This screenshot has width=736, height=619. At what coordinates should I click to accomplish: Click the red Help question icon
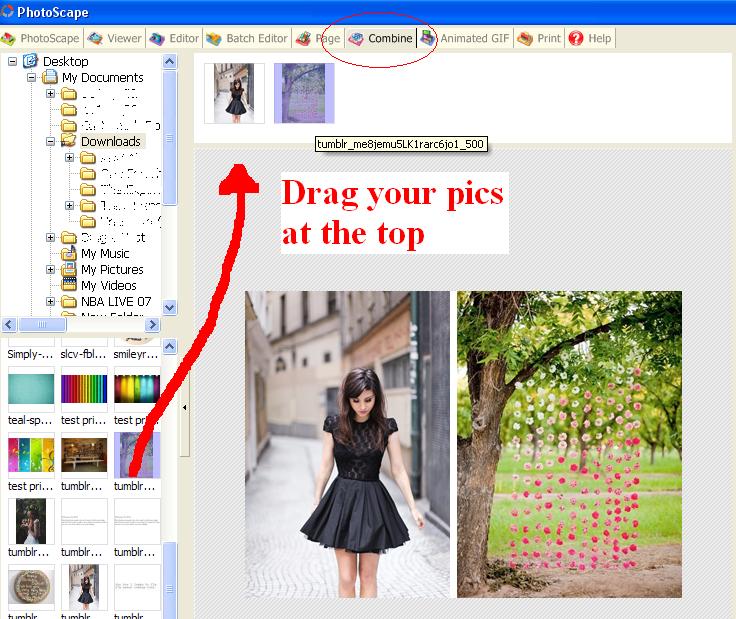coord(575,38)
